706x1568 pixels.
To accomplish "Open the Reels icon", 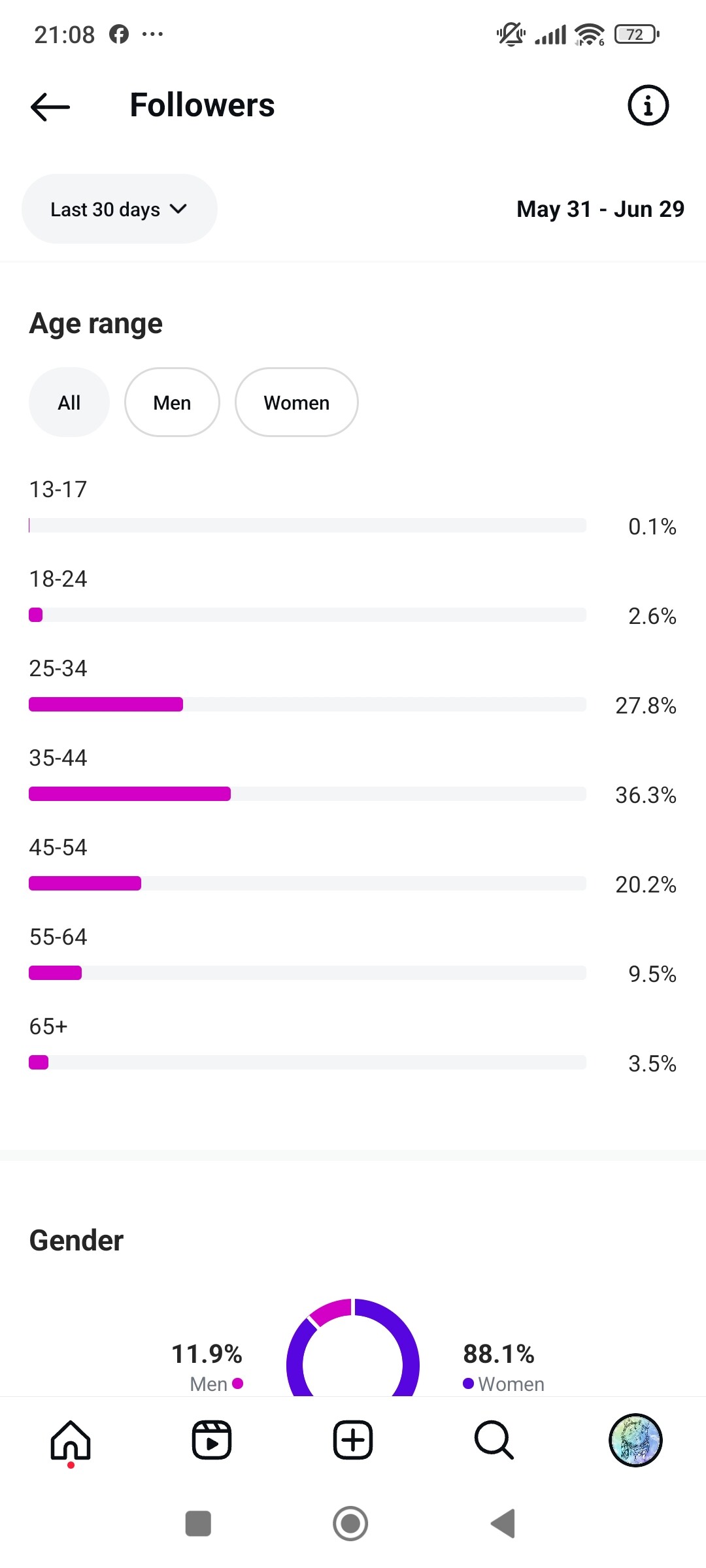I will click(x=212, y=1440).
